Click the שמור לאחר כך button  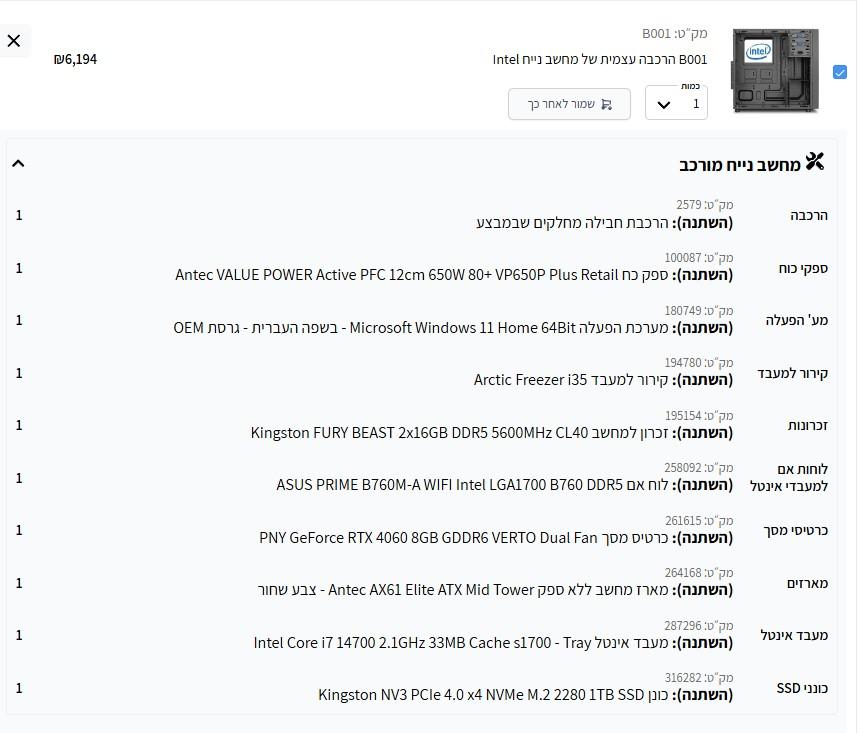pyautogui.click(x=569, y=104)
